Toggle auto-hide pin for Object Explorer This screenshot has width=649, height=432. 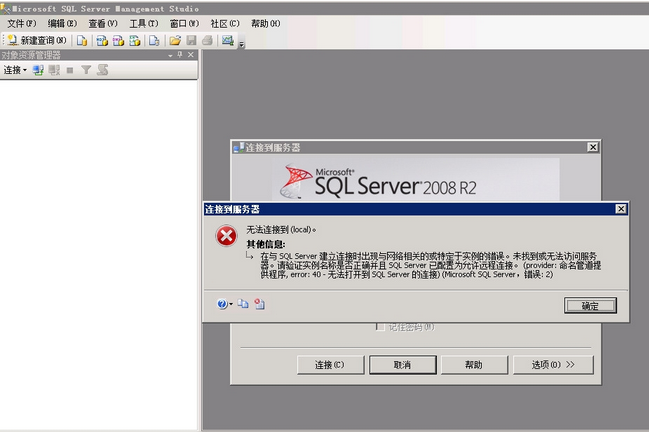[x=180, y=55]
